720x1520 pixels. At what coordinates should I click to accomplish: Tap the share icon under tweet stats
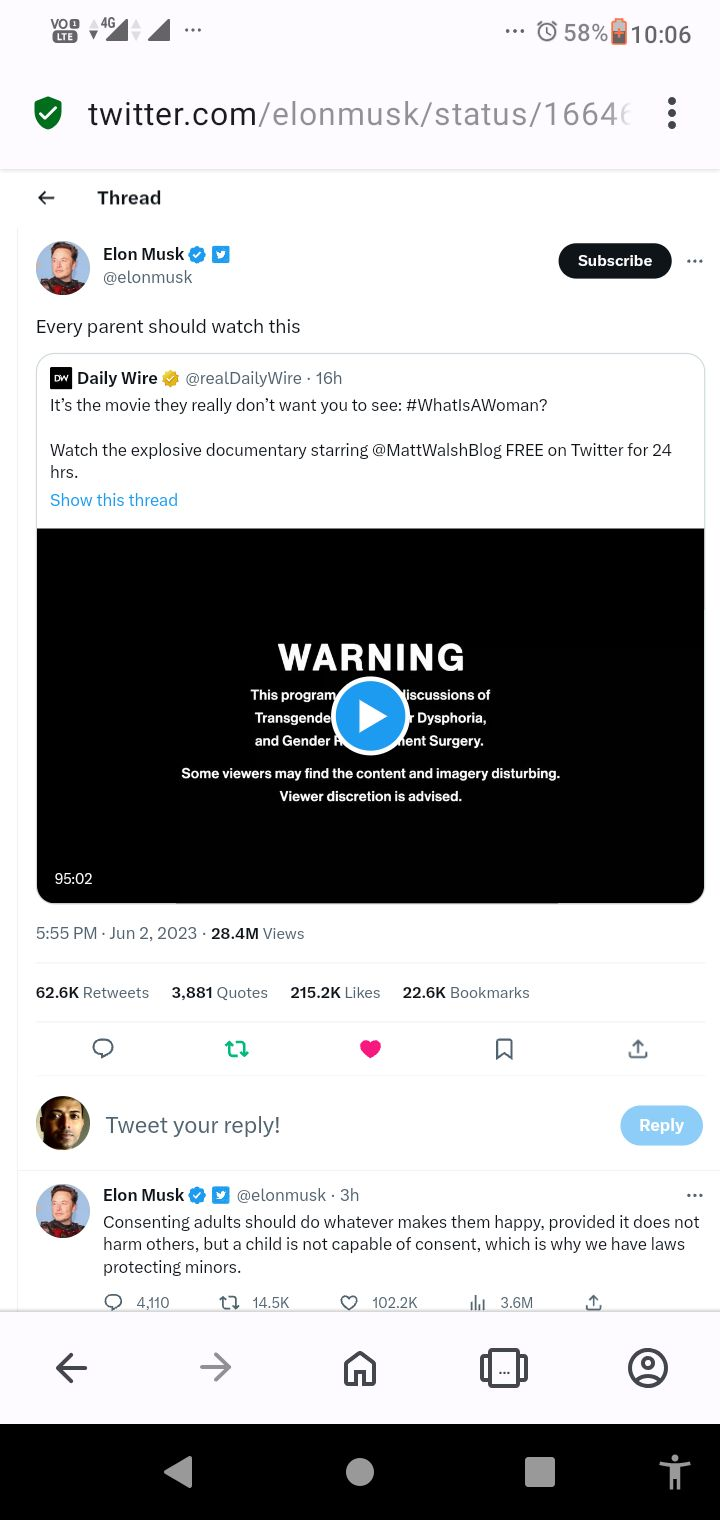638,1048
